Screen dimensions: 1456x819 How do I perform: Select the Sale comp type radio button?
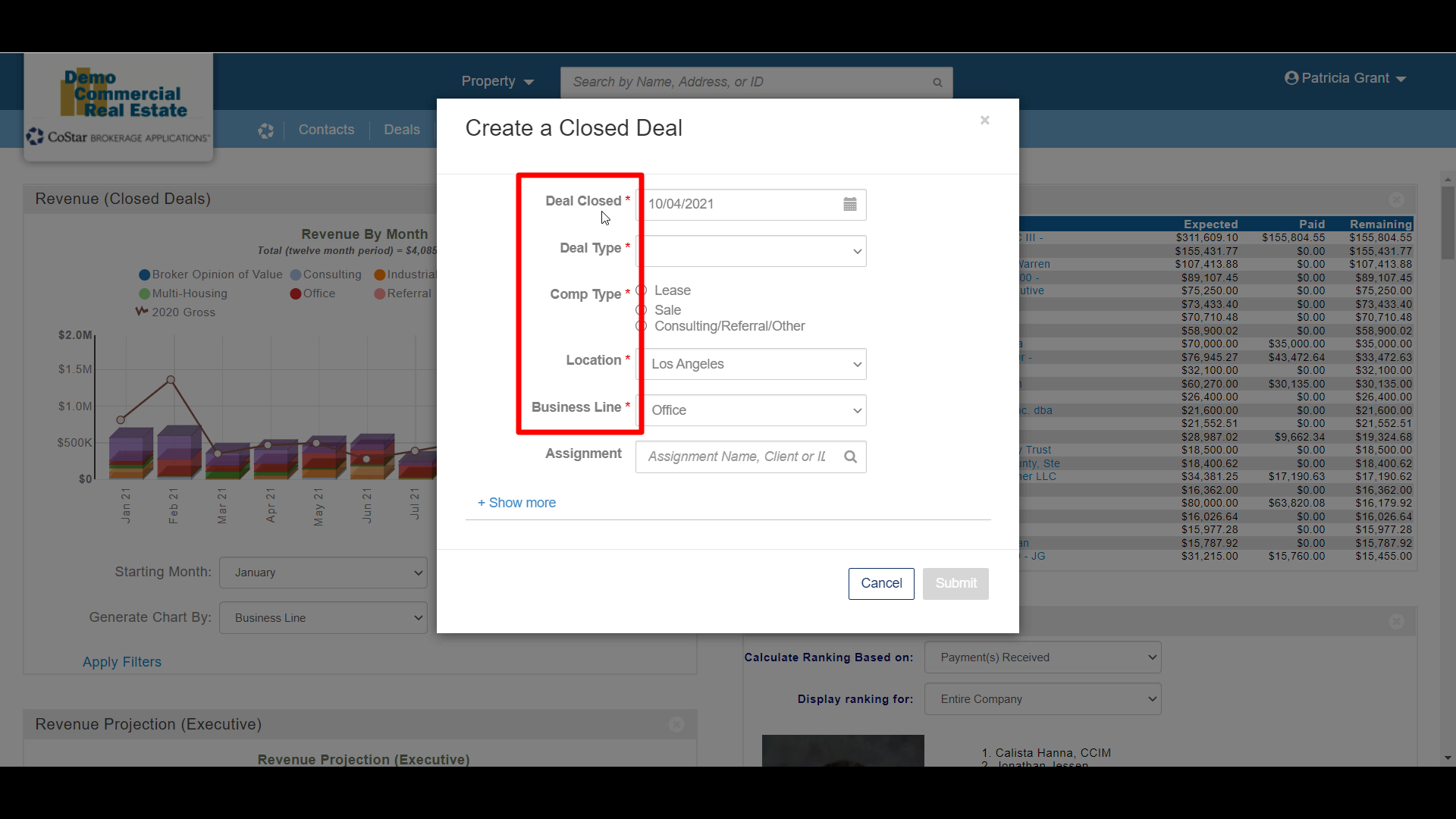coord(642,310)
